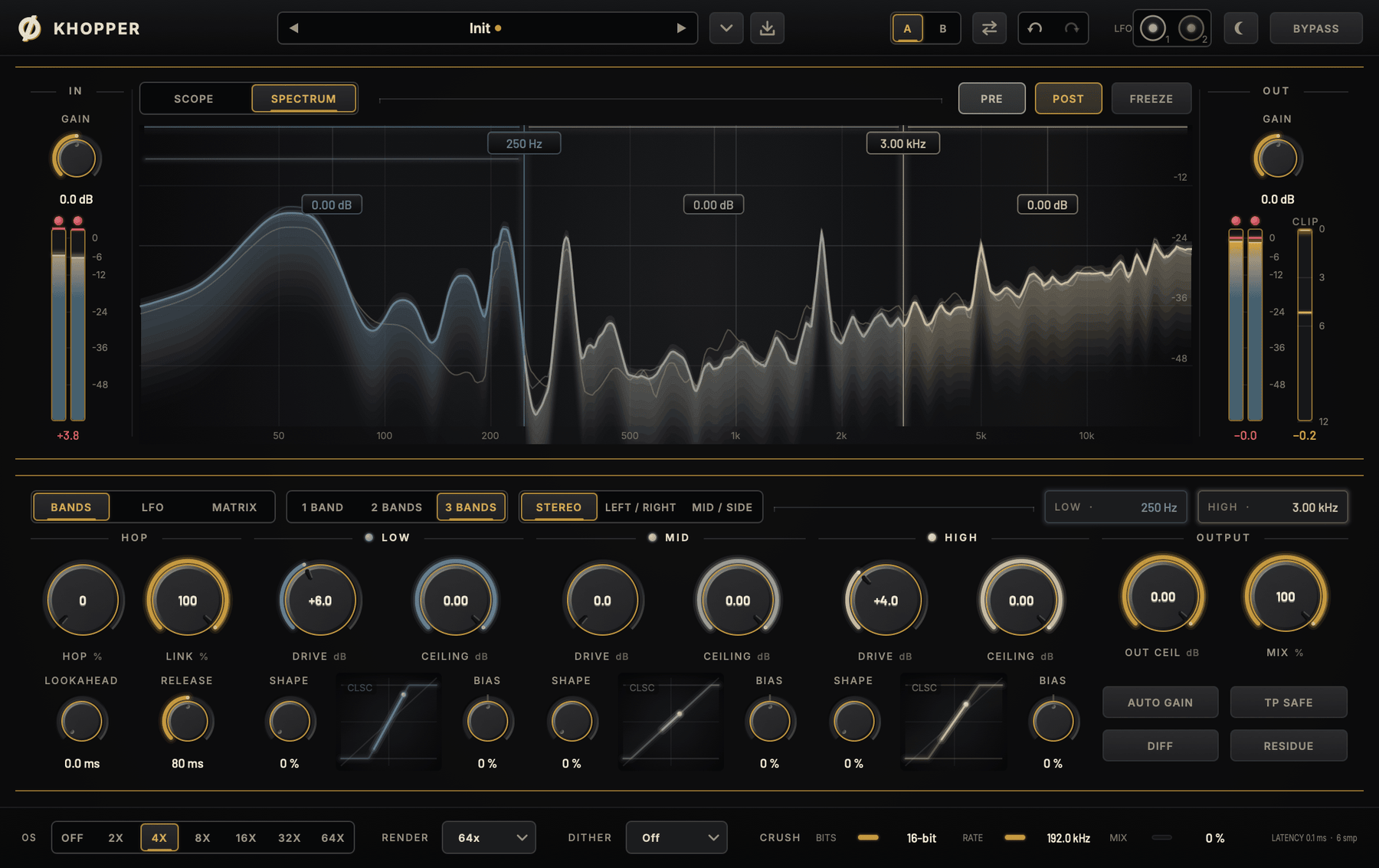
Task: Click the Mid Drive knob
Action: [603, 601]
